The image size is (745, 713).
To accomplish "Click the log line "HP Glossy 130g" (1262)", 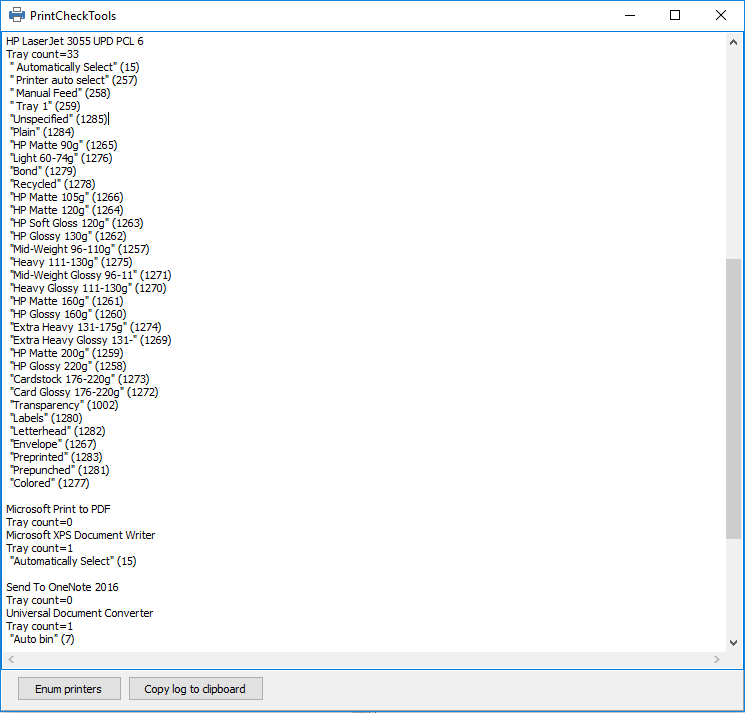I will click(68, 236).
